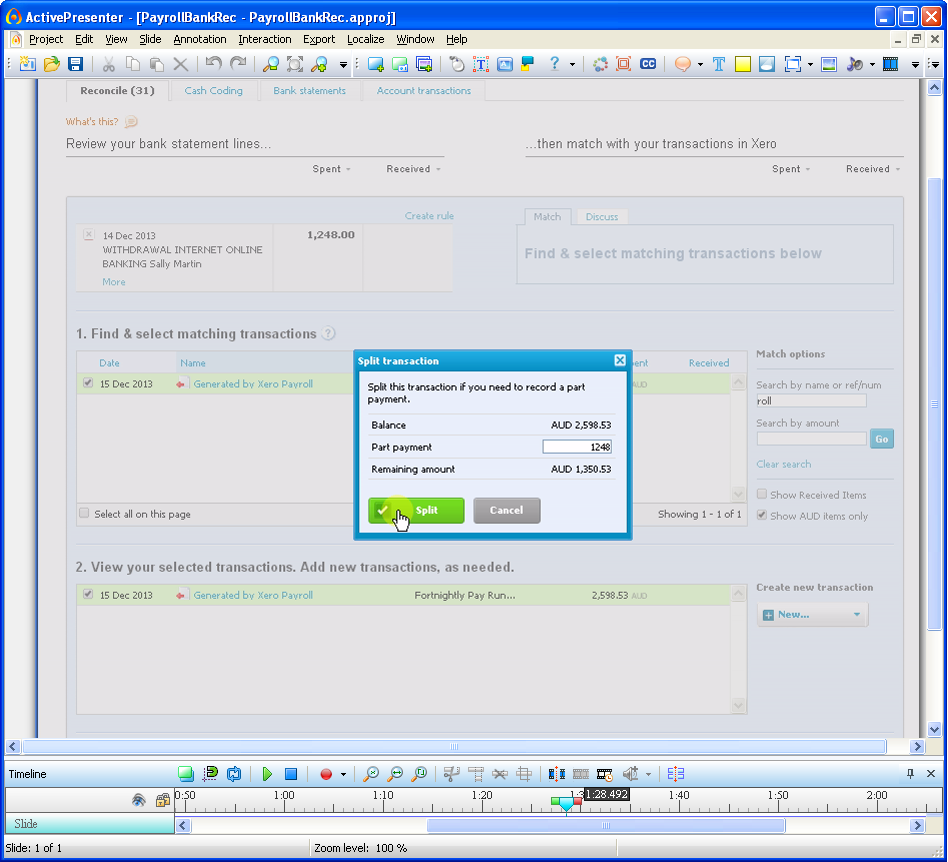Uncheck 'Show AUD items only' checkbox
The height and width of the screenshot is (862, 948).
(762, 516)
